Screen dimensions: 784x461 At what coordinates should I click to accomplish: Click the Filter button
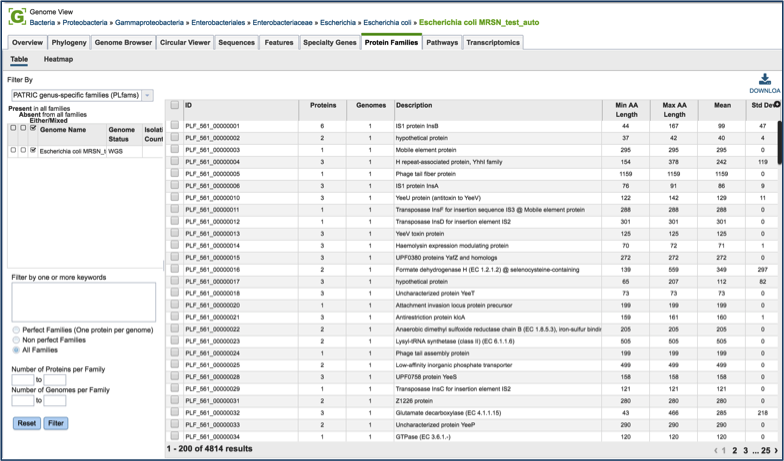point(56,424)
